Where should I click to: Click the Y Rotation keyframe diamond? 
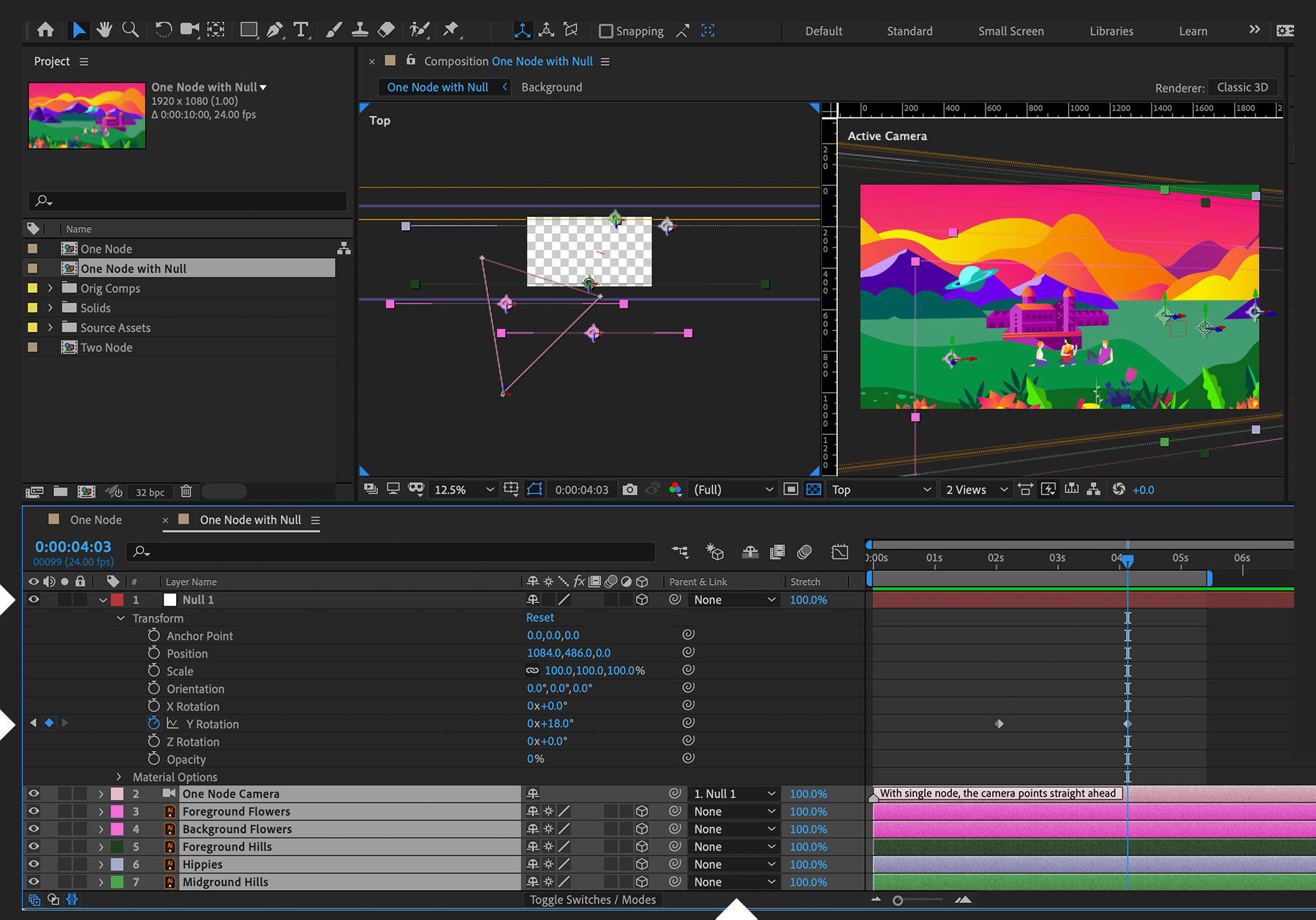999,723
